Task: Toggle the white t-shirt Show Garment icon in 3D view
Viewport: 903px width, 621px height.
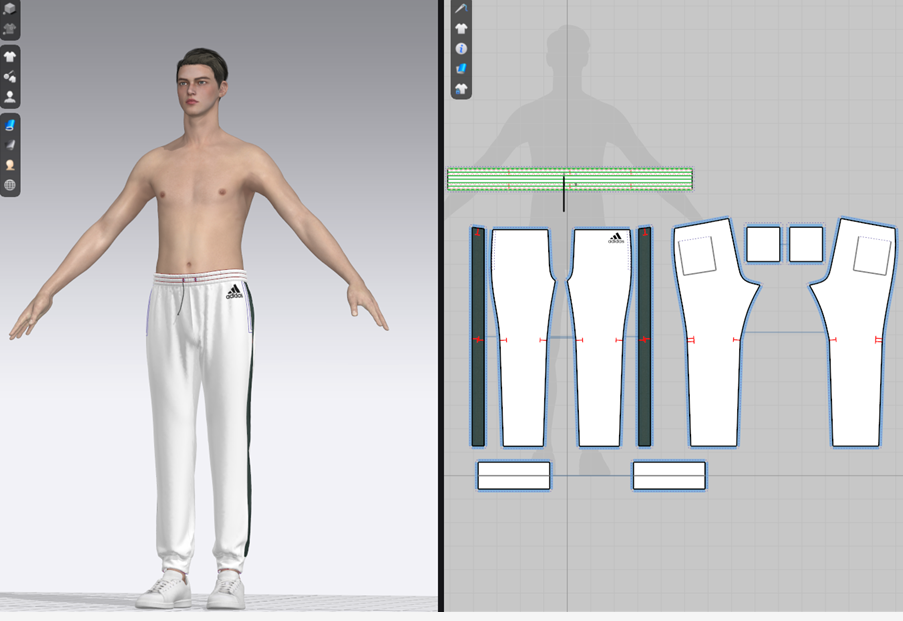Action: click(x=10, y=57)
